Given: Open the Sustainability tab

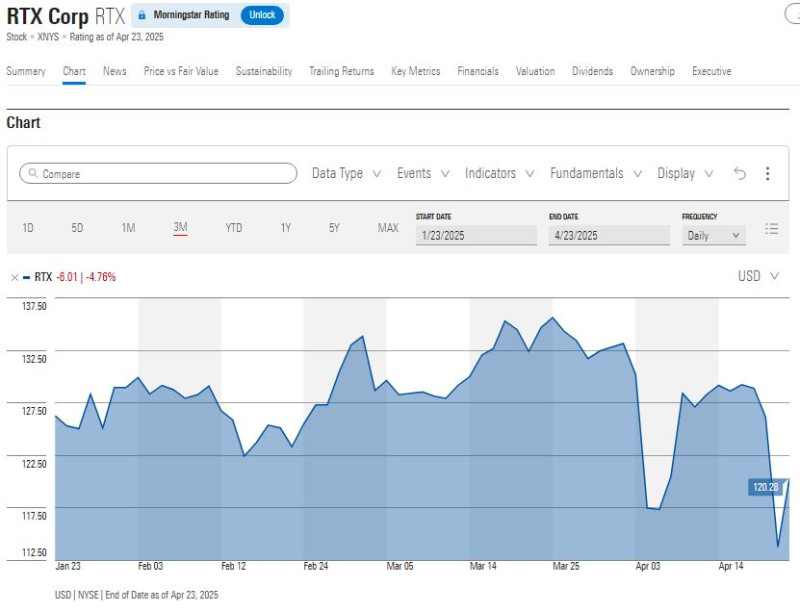Looking at the screenshot, I should (264, 71).
